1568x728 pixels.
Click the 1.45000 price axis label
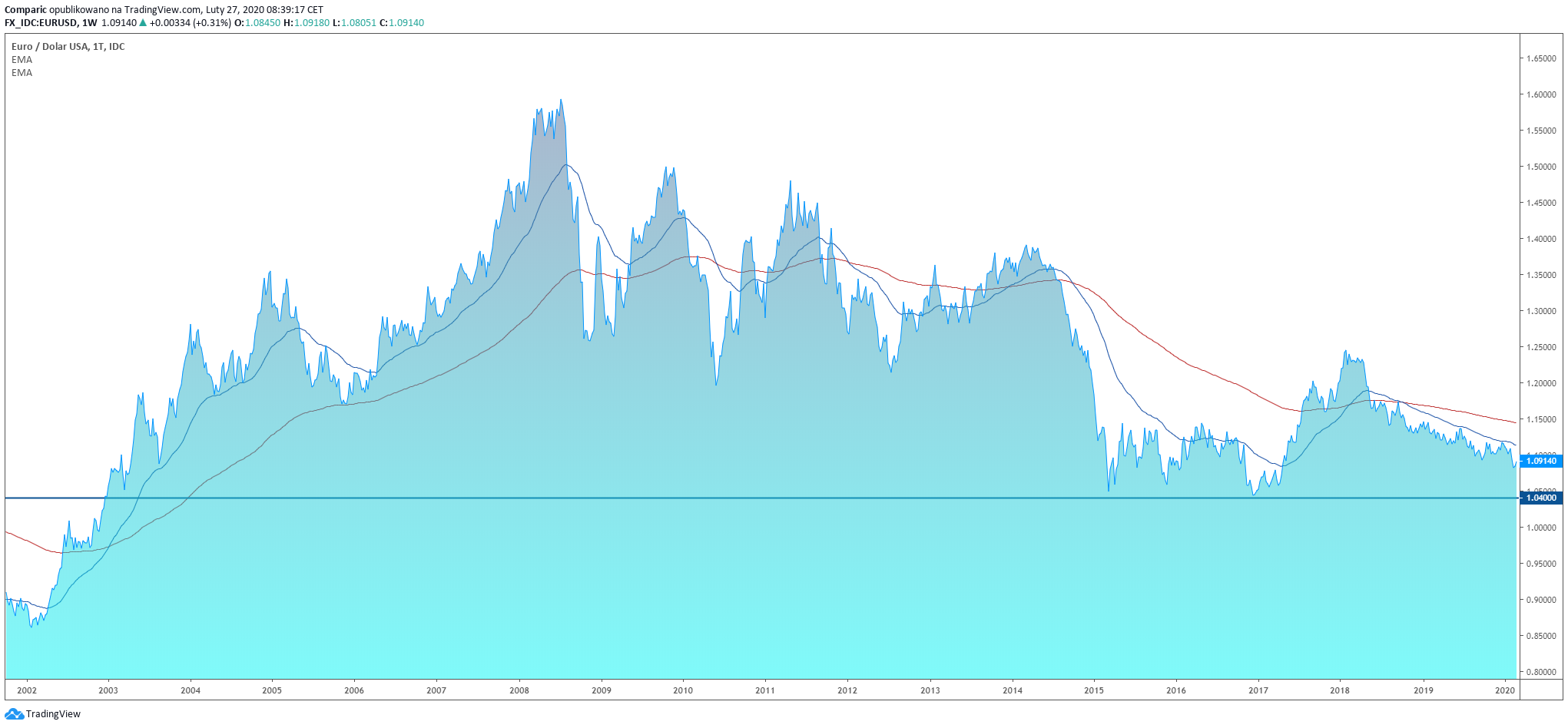1541,203
